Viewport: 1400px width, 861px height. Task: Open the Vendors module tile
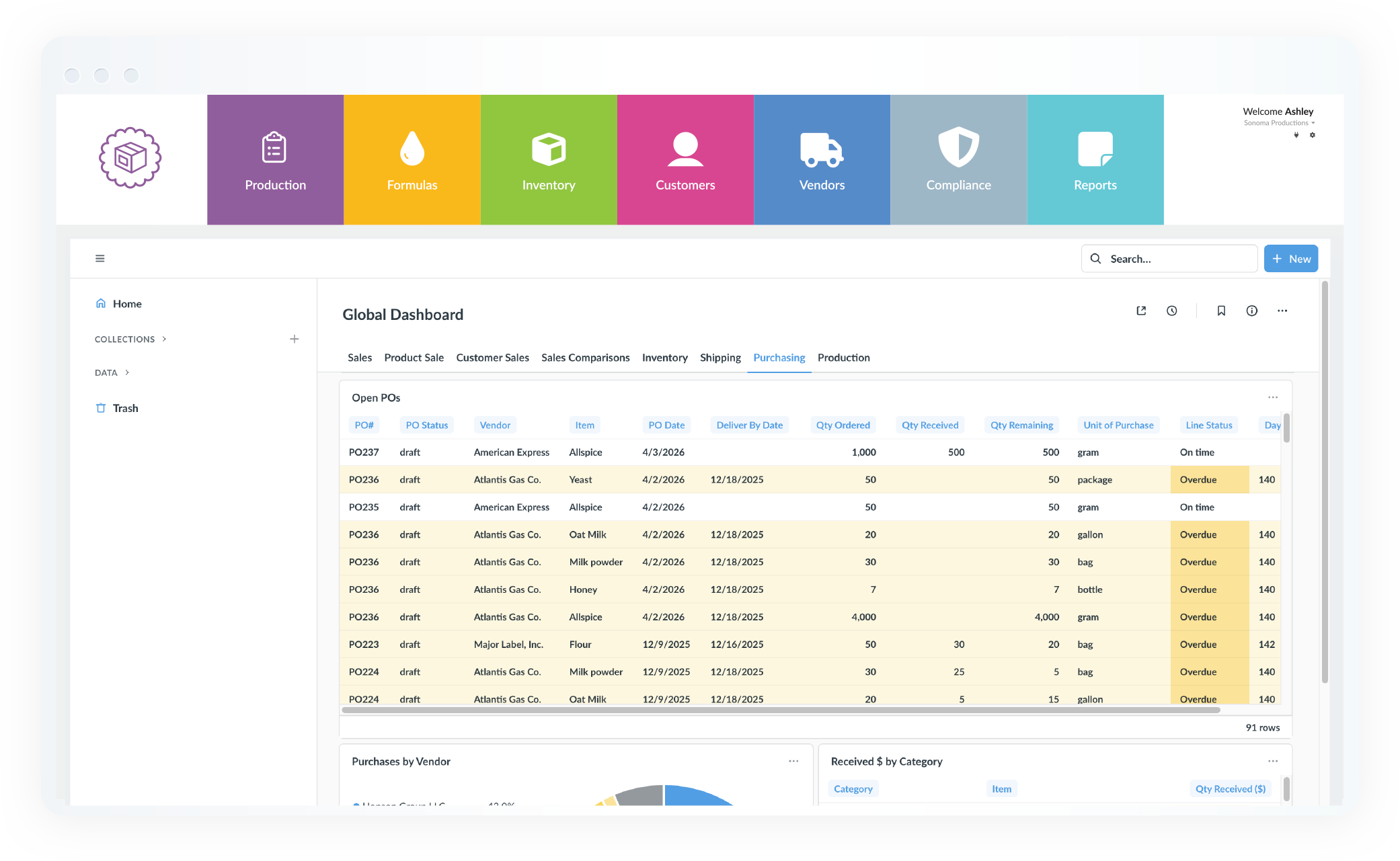tap(822, 159)
